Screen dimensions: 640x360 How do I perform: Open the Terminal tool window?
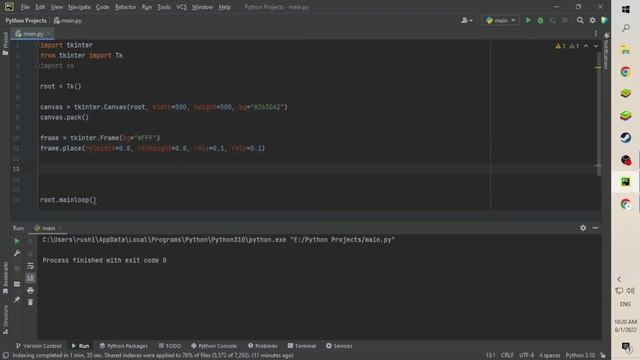coord(302,346)
